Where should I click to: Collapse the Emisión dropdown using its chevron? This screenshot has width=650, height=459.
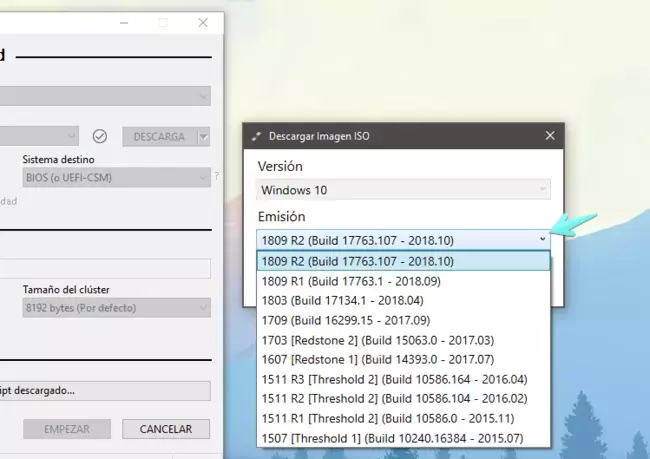coord(542,239)
